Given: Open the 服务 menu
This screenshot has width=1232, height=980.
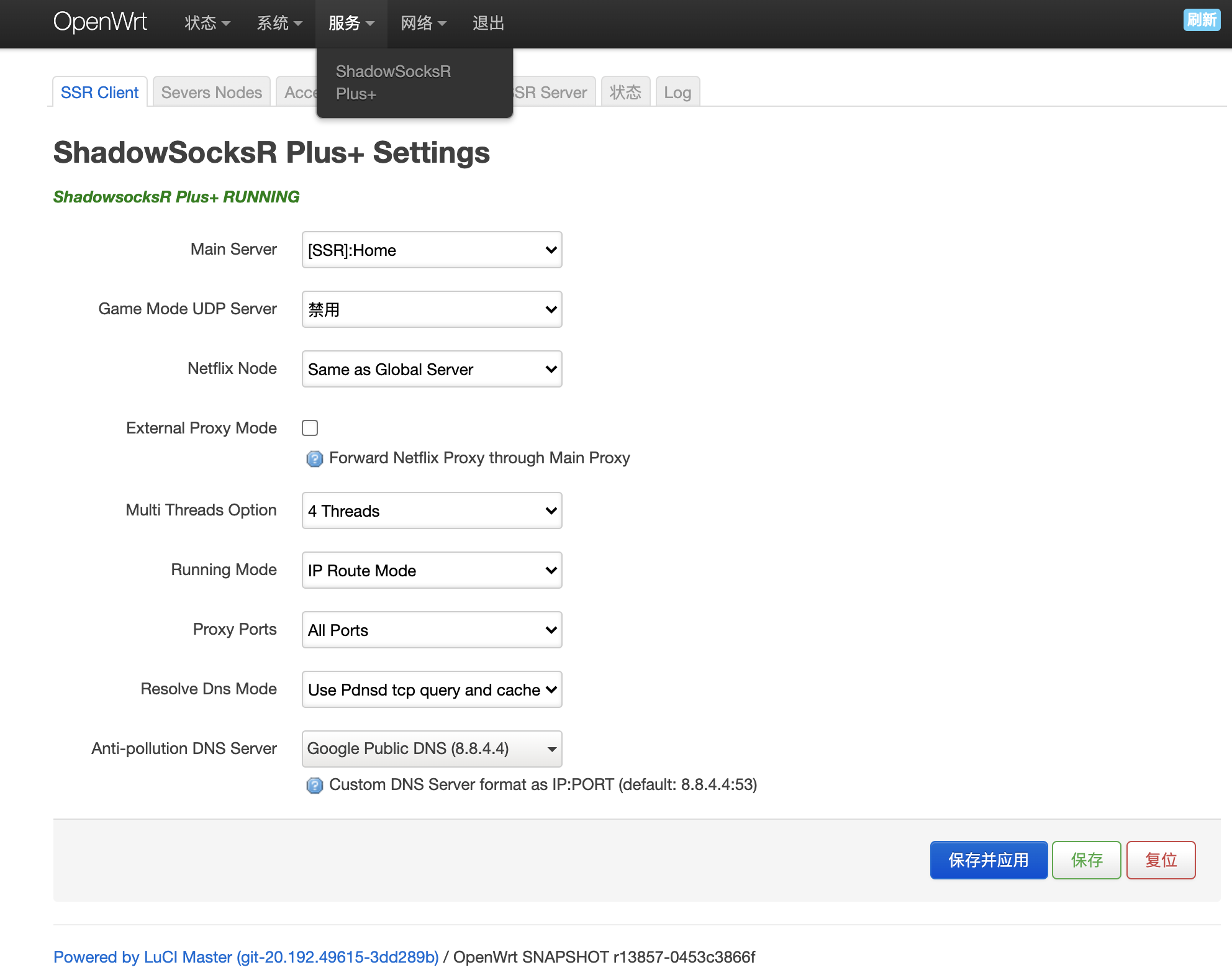Looking at the screenshot, I should (351, 24).
